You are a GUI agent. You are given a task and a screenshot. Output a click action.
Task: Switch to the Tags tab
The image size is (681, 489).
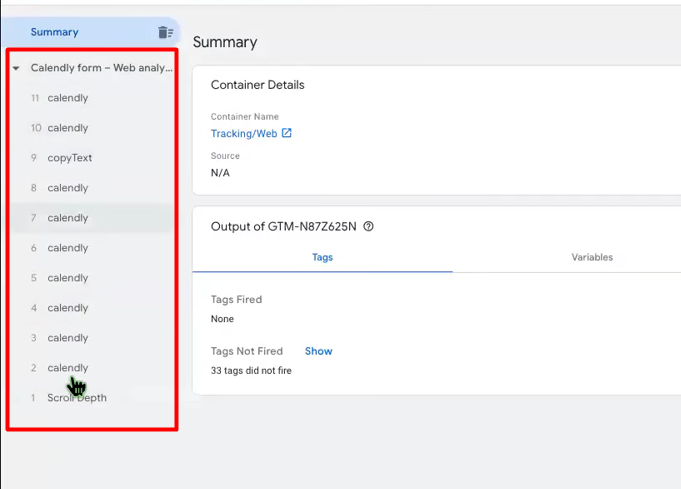pos(322,257)
